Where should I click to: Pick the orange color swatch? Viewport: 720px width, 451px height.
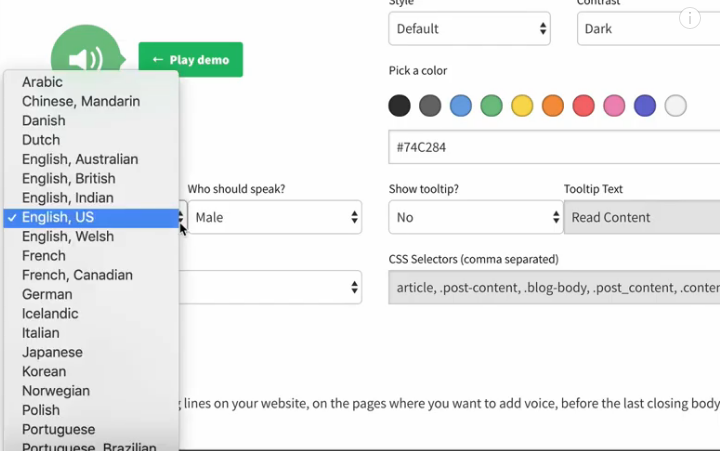[x=553, y=106]
